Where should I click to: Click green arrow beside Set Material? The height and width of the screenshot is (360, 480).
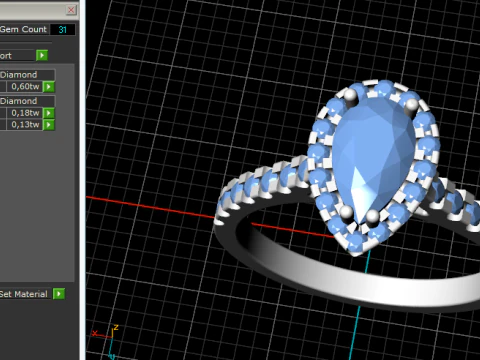point(59,294)
